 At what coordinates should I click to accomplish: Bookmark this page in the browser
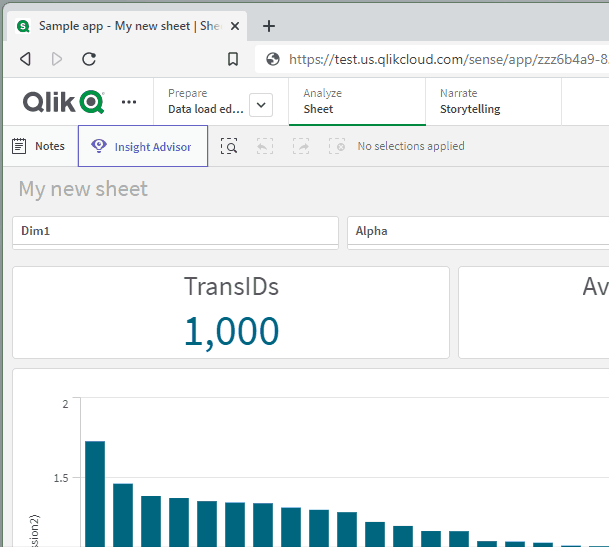233,59
